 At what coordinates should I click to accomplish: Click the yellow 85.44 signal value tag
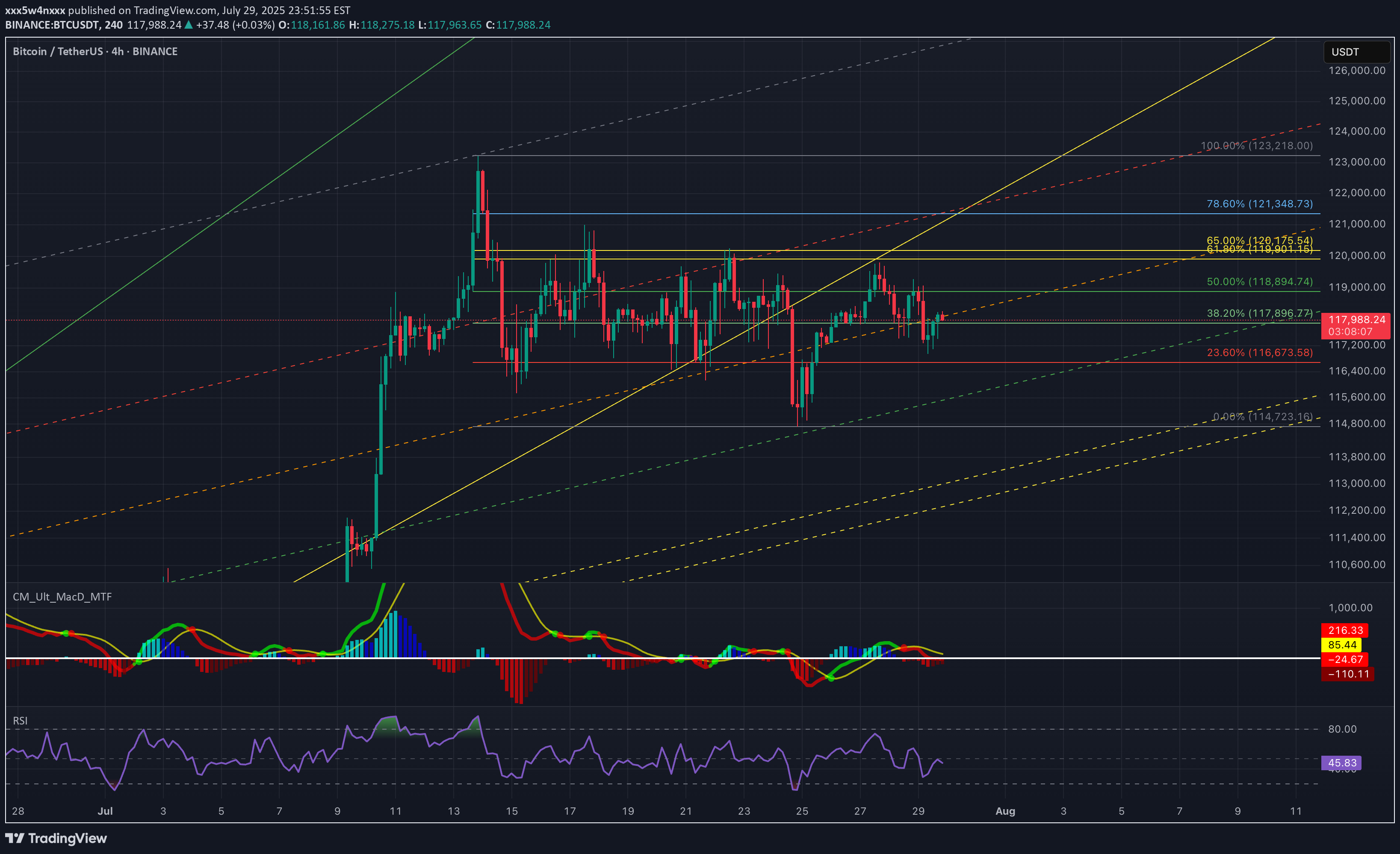(1341, 645)
